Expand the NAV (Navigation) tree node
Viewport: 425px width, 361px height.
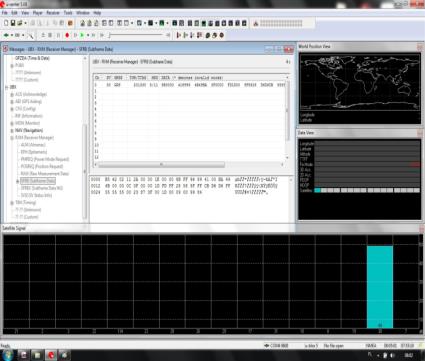click(x=12, y=130)
